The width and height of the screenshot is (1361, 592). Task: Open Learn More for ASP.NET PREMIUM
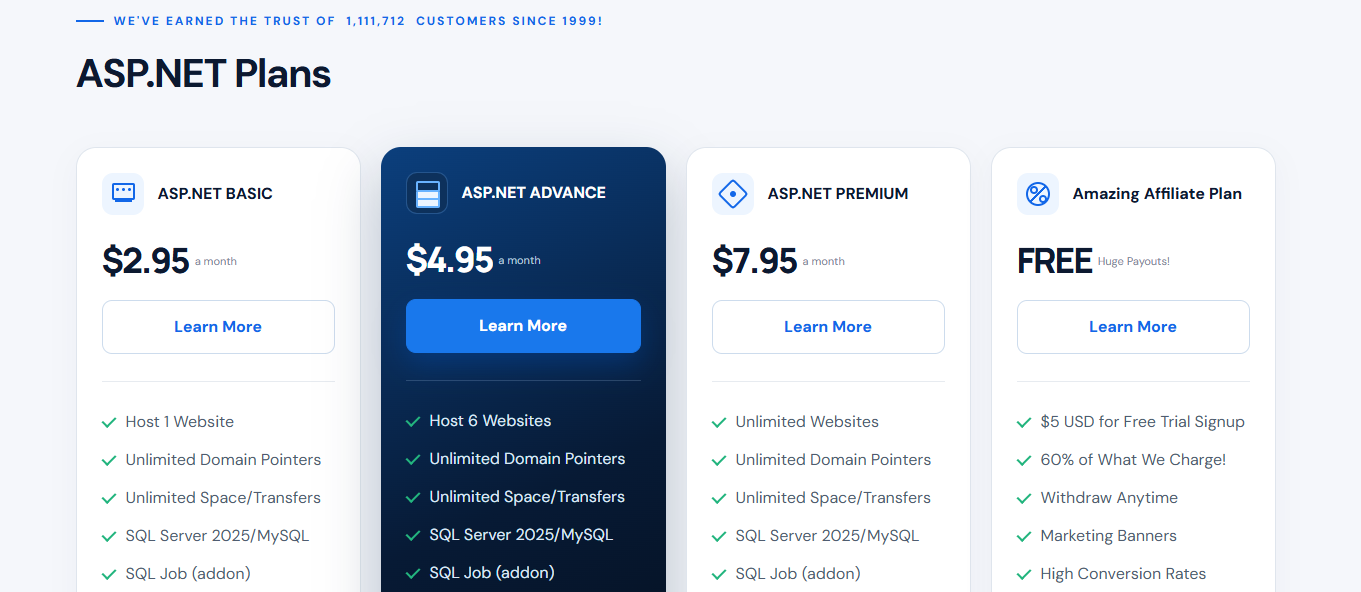click(x=828, y=327)
